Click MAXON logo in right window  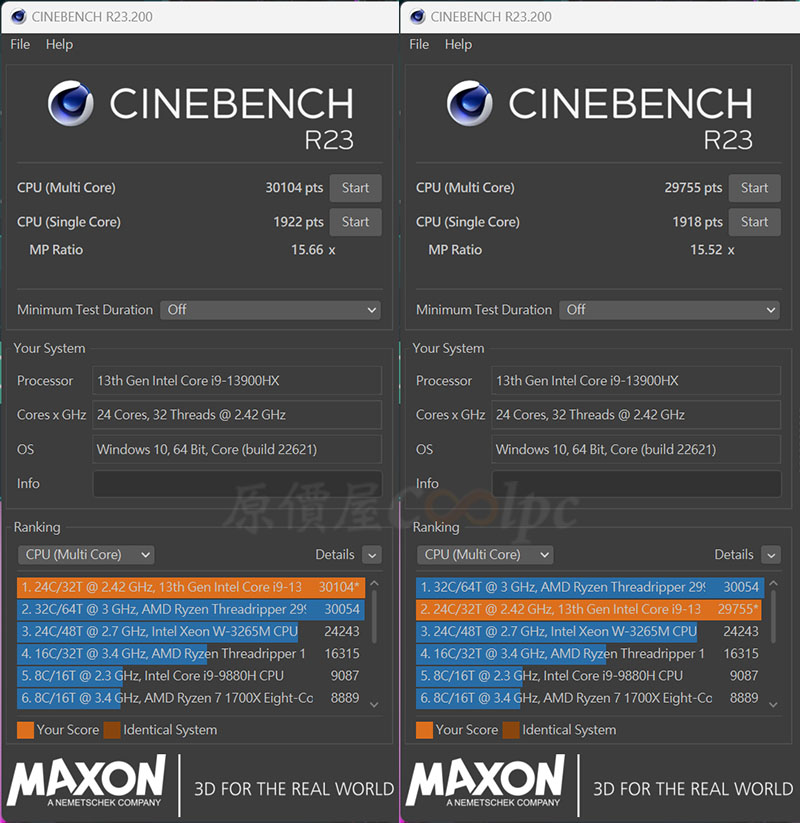coord(485,780)
